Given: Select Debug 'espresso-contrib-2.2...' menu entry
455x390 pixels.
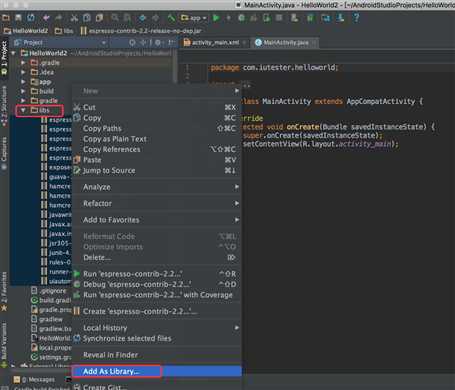Looking at the screenshot, I should [157, 284].
